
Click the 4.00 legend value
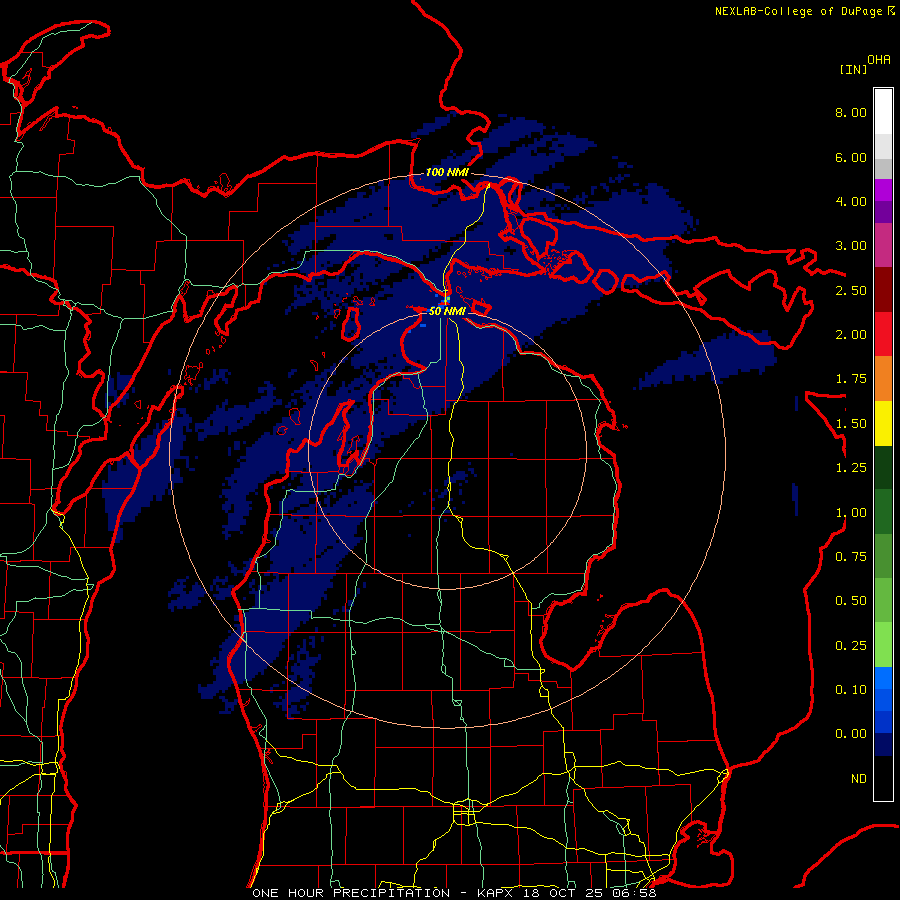(851, 201)
